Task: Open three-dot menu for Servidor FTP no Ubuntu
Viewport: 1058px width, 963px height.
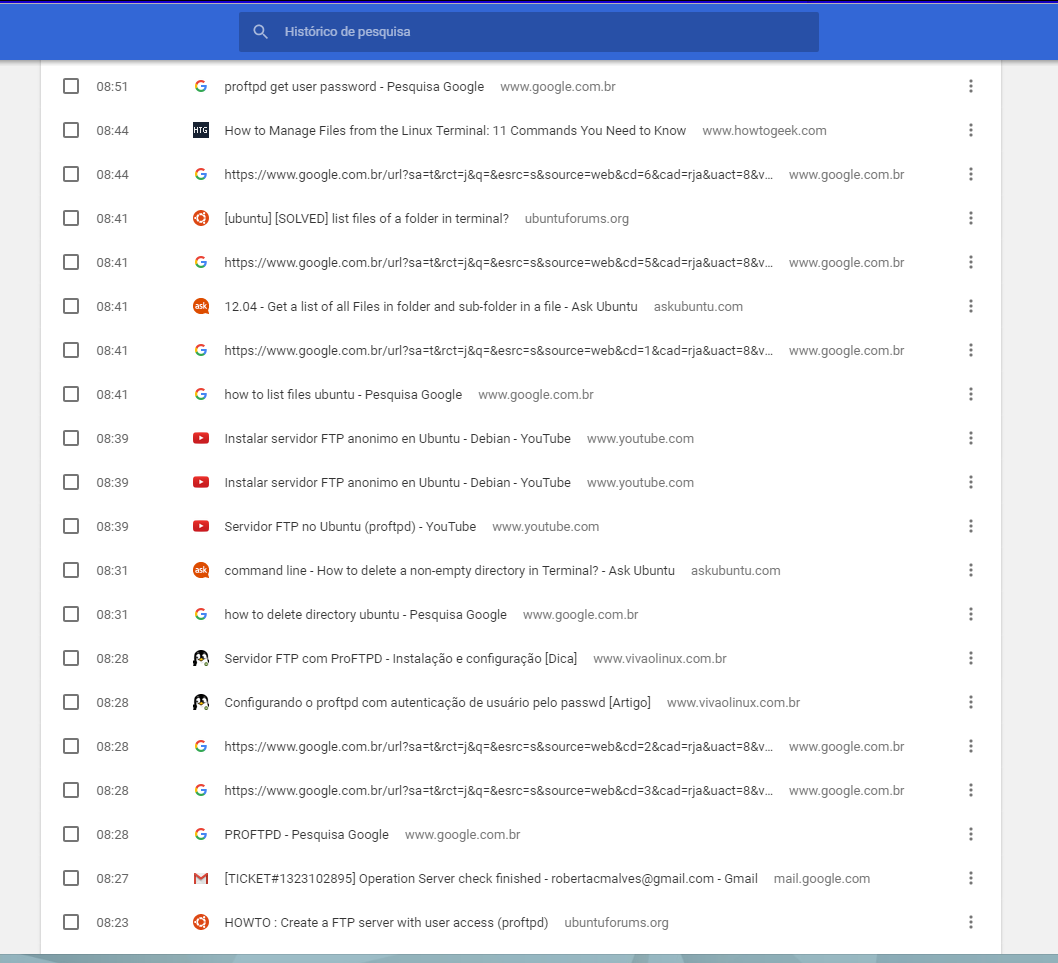Action: coord(970,526)
